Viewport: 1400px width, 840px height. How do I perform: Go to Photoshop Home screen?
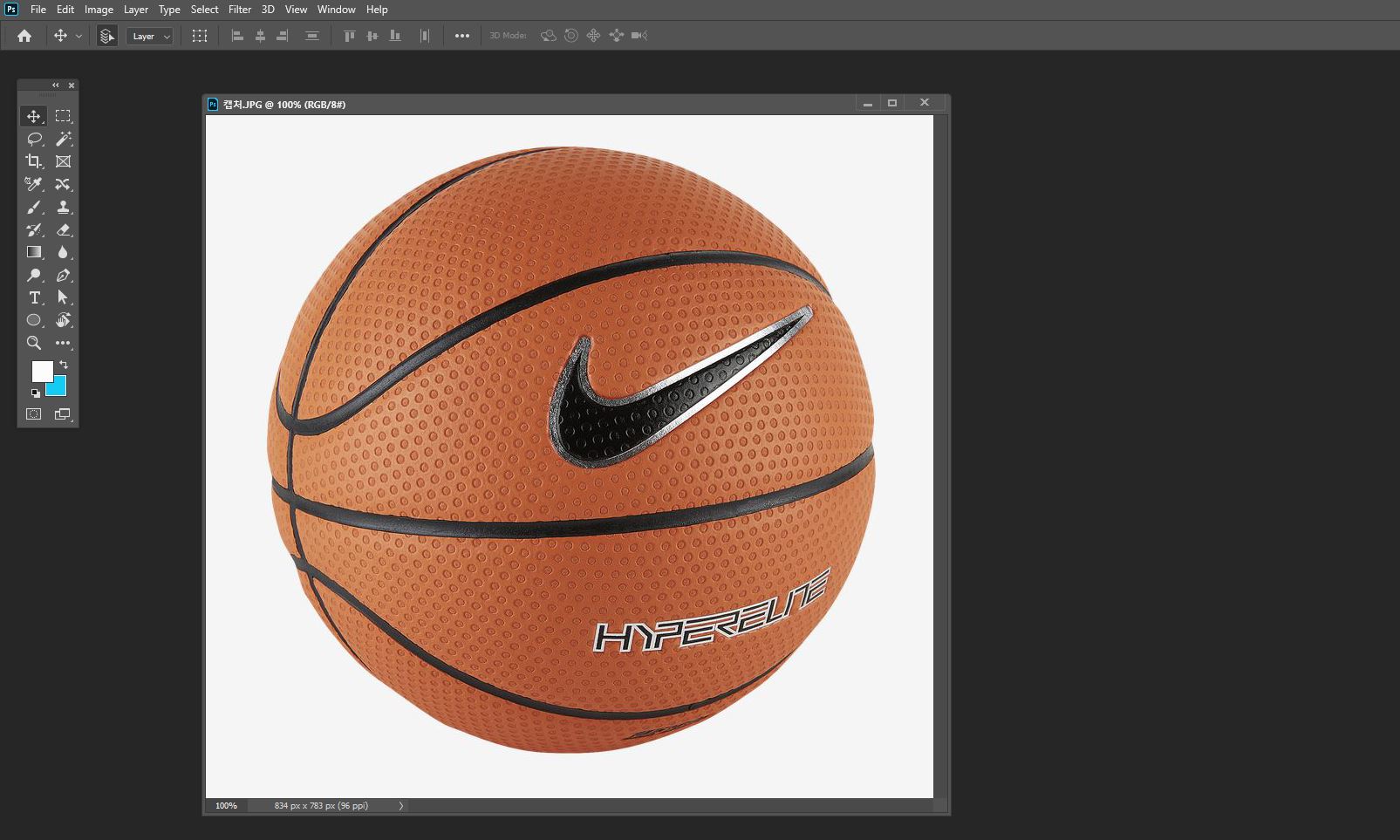pos(24,36)
